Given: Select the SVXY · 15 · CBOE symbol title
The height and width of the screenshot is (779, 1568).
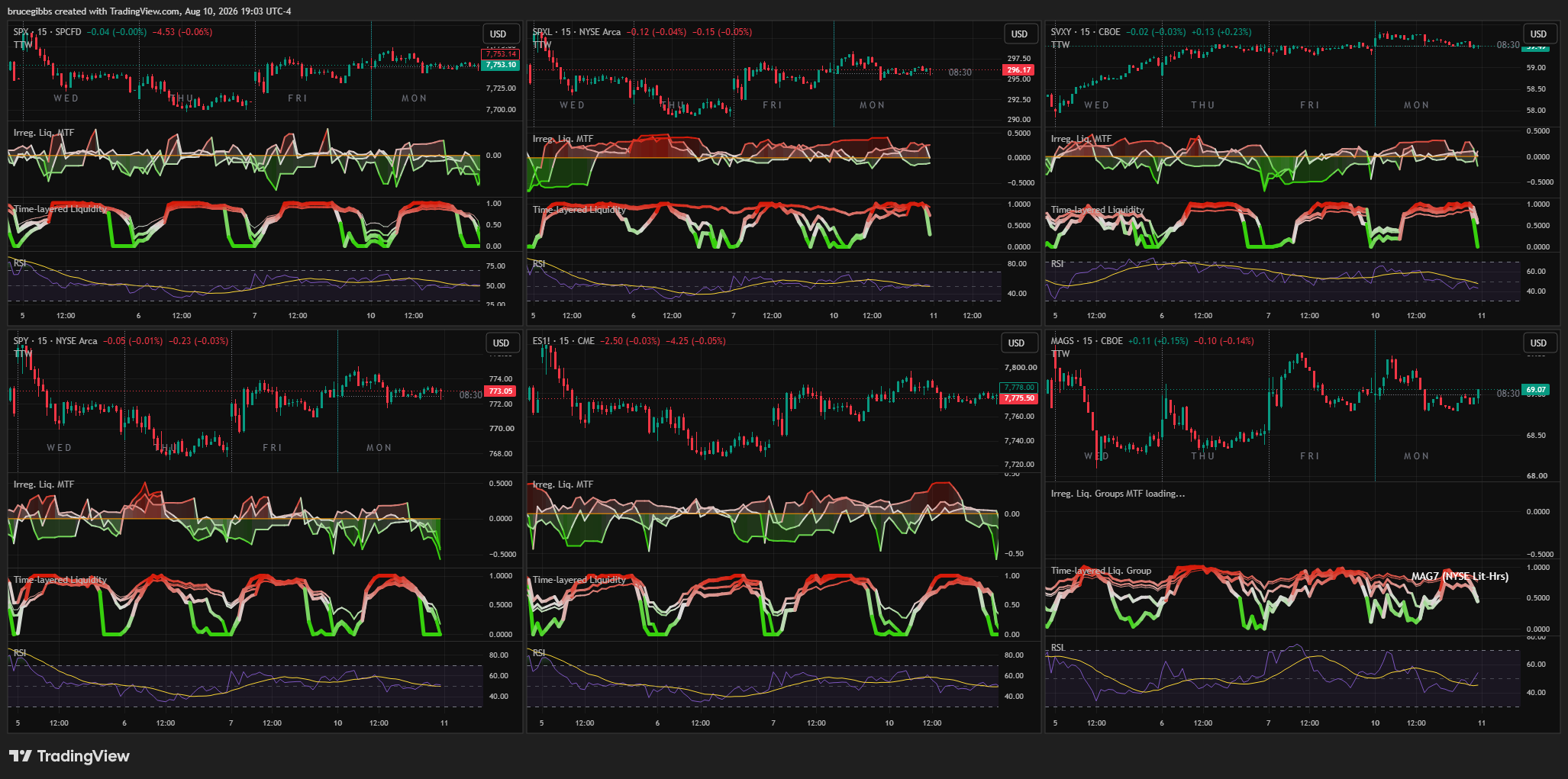Looking at the screenshot, I should [x=1086, y=32].
